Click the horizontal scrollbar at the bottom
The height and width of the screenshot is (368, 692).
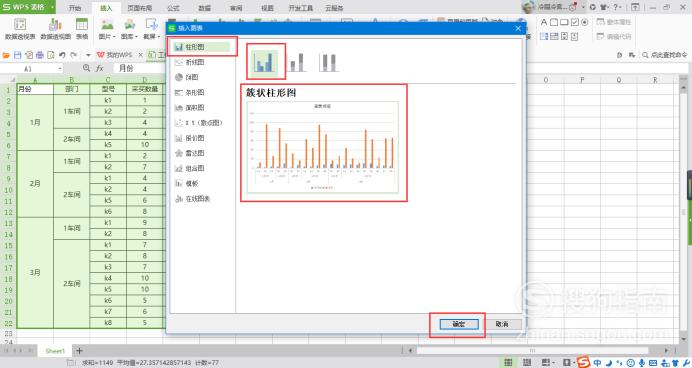[x=532, y=350]
